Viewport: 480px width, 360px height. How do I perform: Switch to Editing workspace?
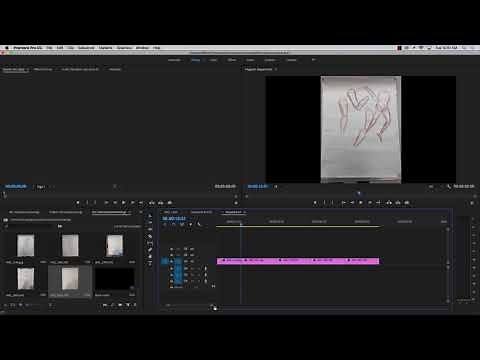point(196,60)
